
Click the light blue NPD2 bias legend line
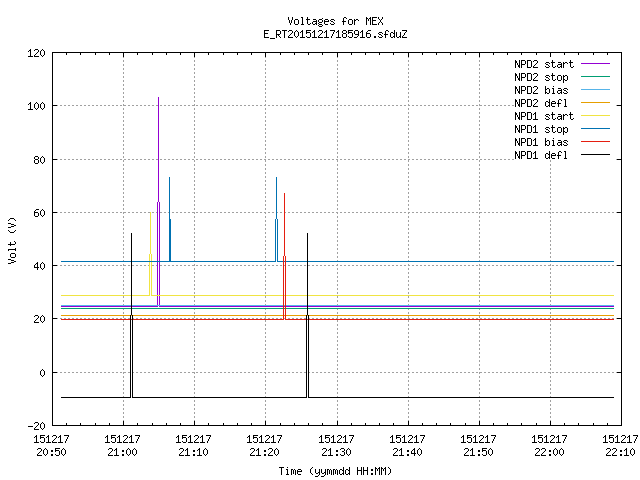point(595,90)
